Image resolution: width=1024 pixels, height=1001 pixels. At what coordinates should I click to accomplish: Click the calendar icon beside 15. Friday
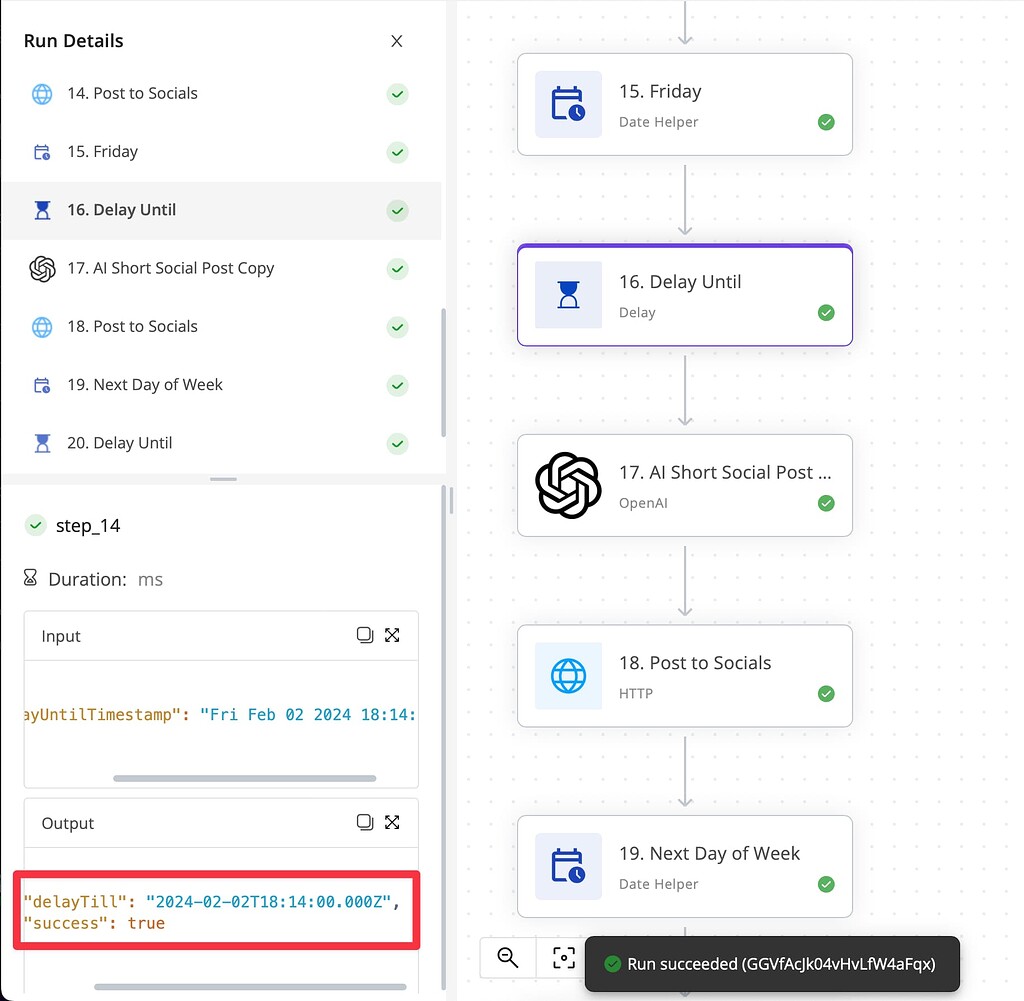pyautogui.click(x=42, y=152)
